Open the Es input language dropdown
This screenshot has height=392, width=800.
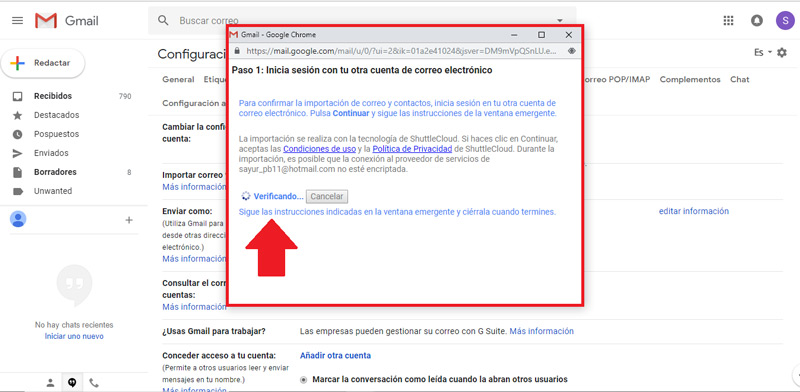[763, 53]
